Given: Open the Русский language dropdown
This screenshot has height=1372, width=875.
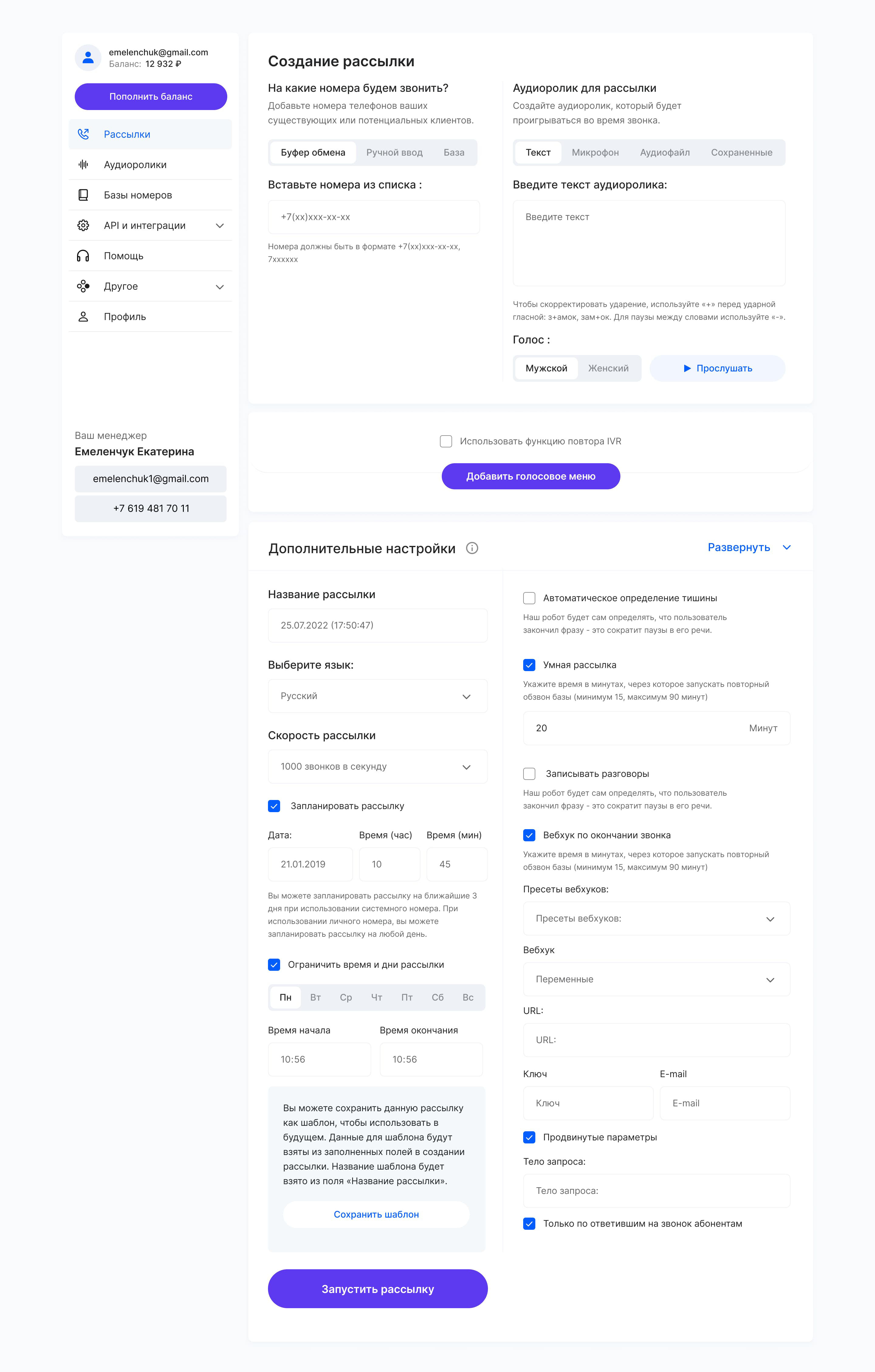Looking at the screenshot, I should [x=377, y=696].
